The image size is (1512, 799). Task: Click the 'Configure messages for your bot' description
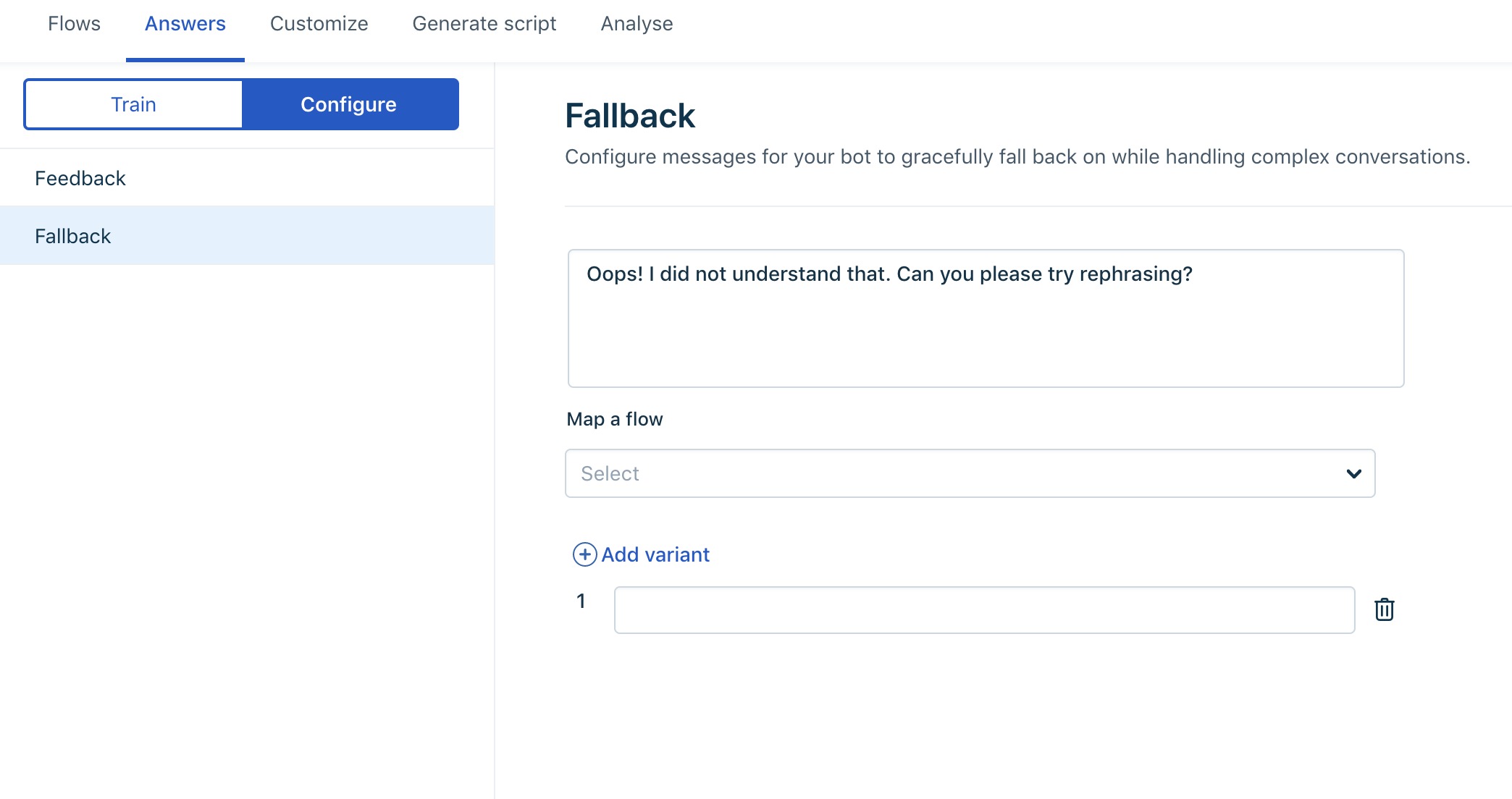(x=1017, y=157)
